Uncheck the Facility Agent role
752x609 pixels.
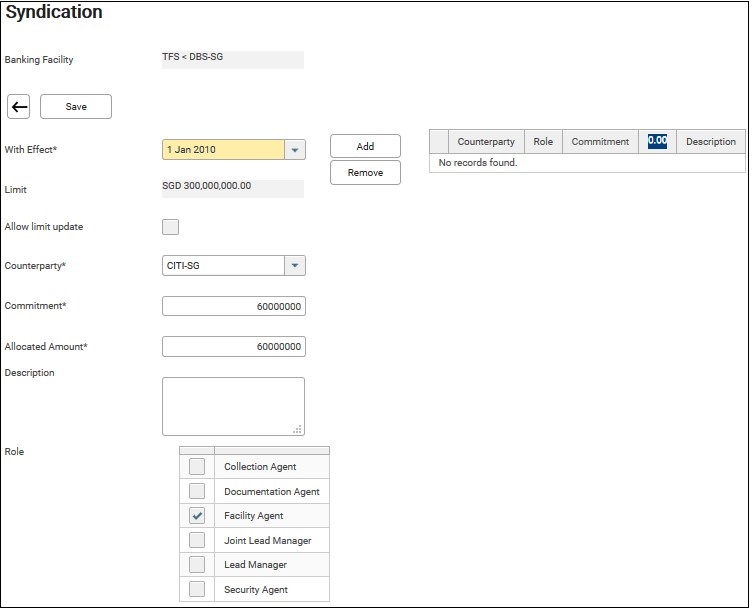tap(197, 516)
